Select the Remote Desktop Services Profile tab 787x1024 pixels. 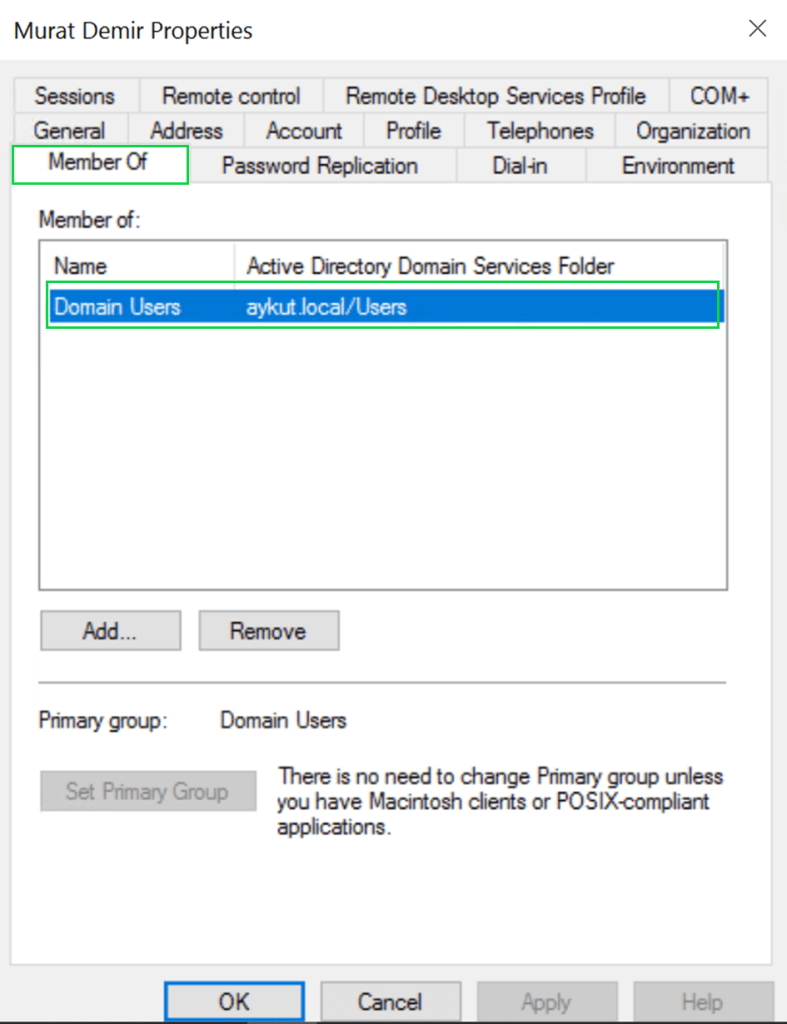pos(495,97)
